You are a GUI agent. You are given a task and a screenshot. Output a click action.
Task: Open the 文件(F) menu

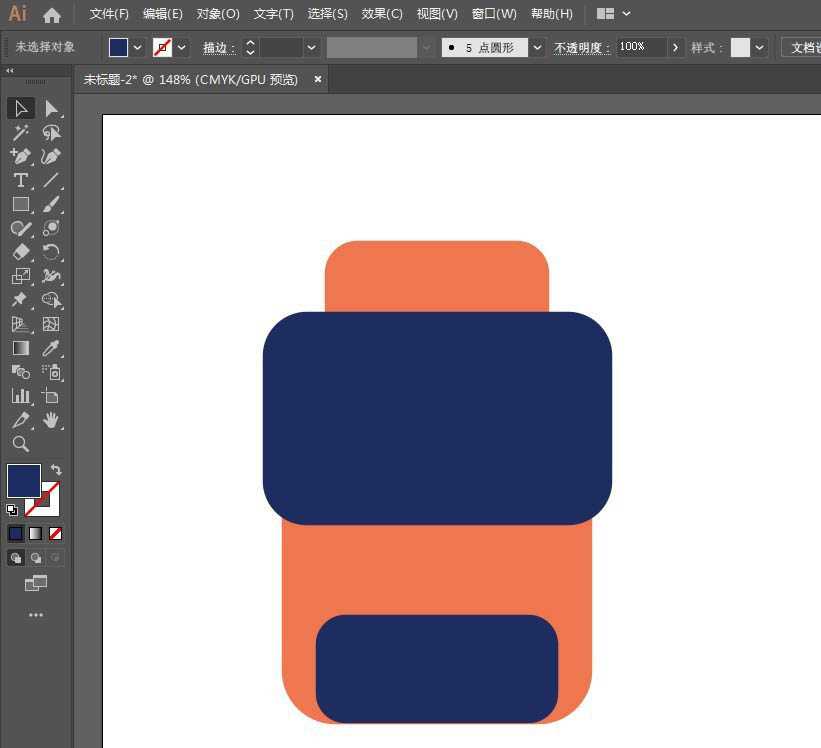pyautogui.click(x=109, y=14)
